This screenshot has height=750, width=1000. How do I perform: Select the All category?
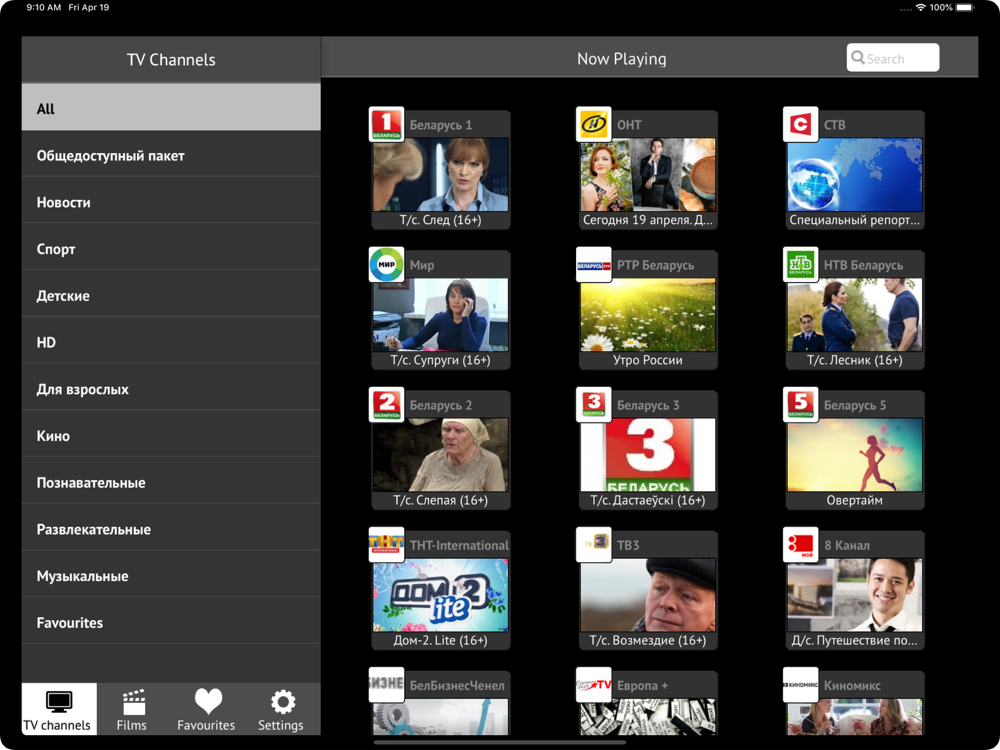pyautogui.click(x=171, y=107)
